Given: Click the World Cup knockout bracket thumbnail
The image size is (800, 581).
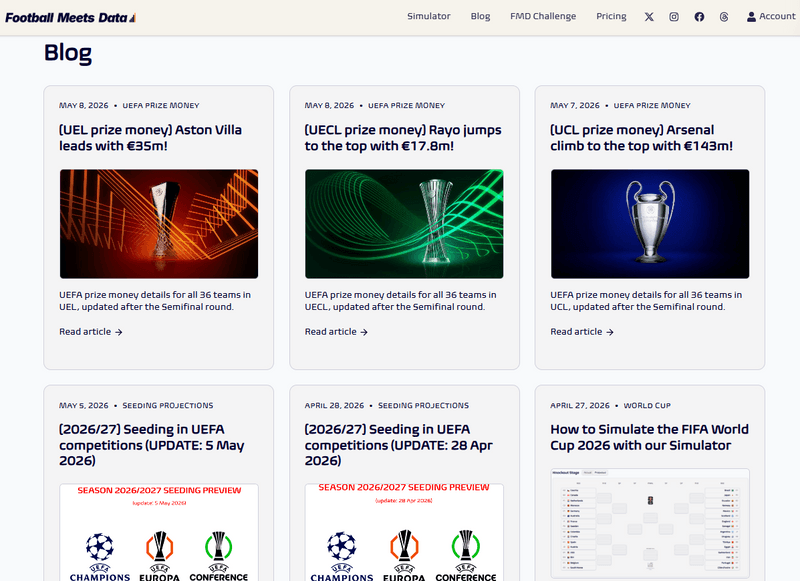Looking at the screenshot, I should point(650,523).
